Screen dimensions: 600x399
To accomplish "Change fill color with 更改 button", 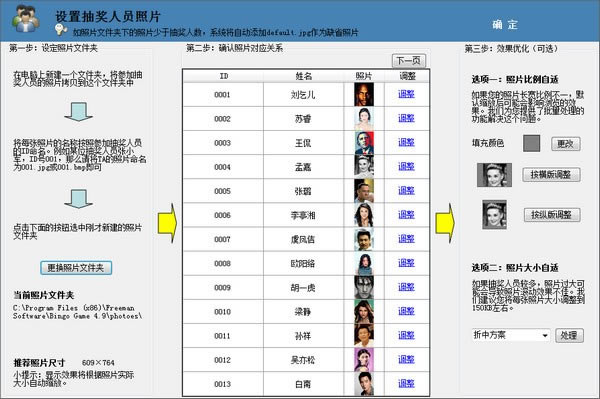I will [565, 144].
